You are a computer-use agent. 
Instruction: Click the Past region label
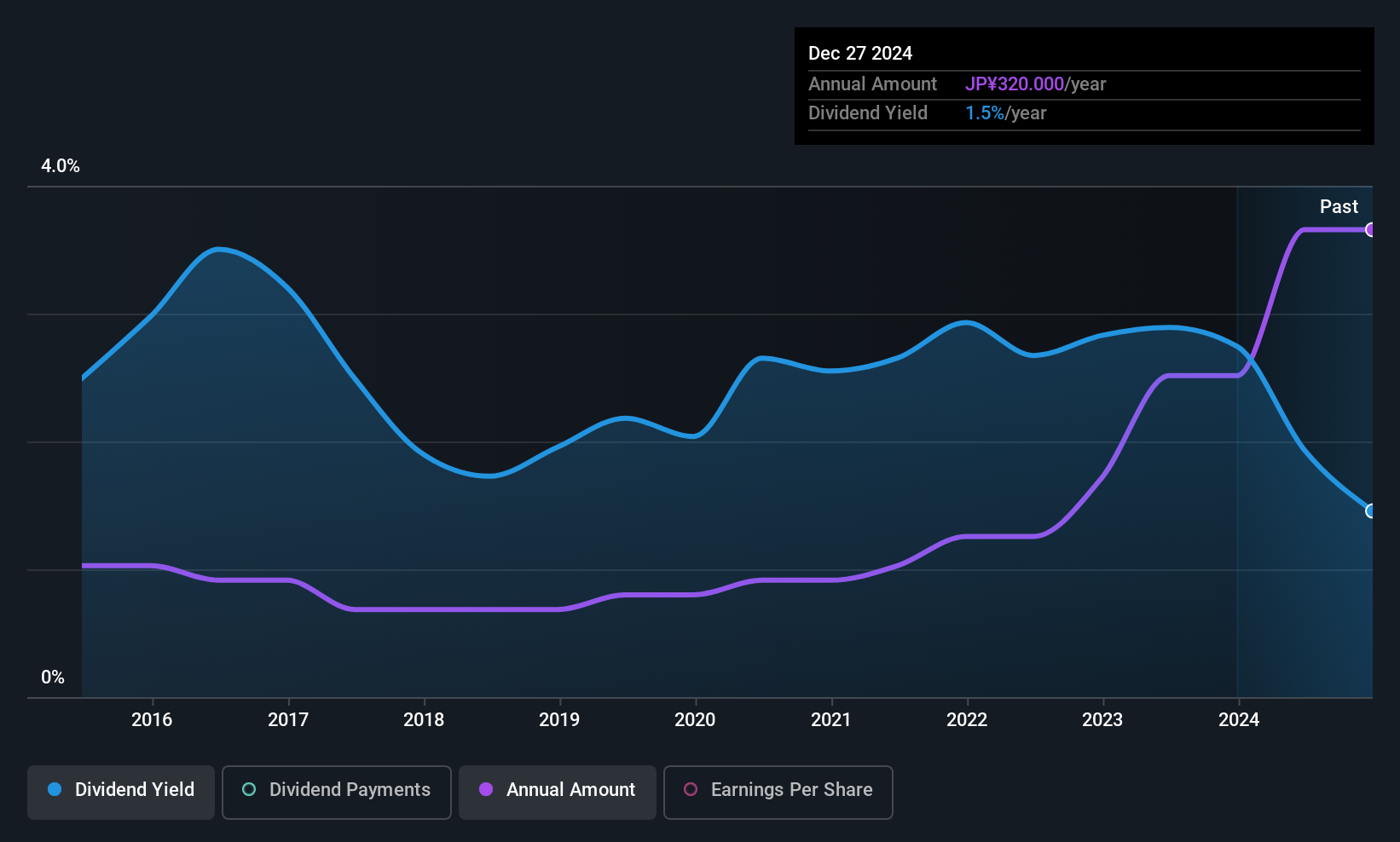(1339, 206)
